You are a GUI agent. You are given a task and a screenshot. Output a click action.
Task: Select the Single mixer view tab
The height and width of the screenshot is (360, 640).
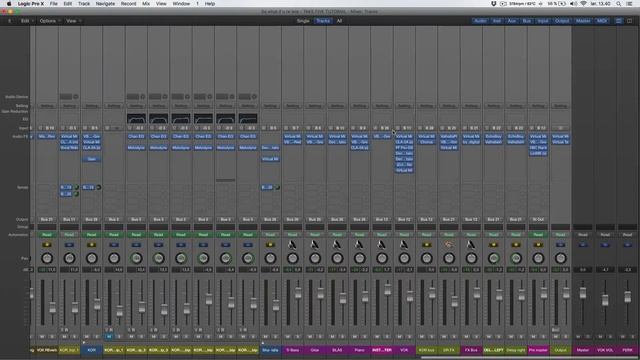(x=303, y=21)
